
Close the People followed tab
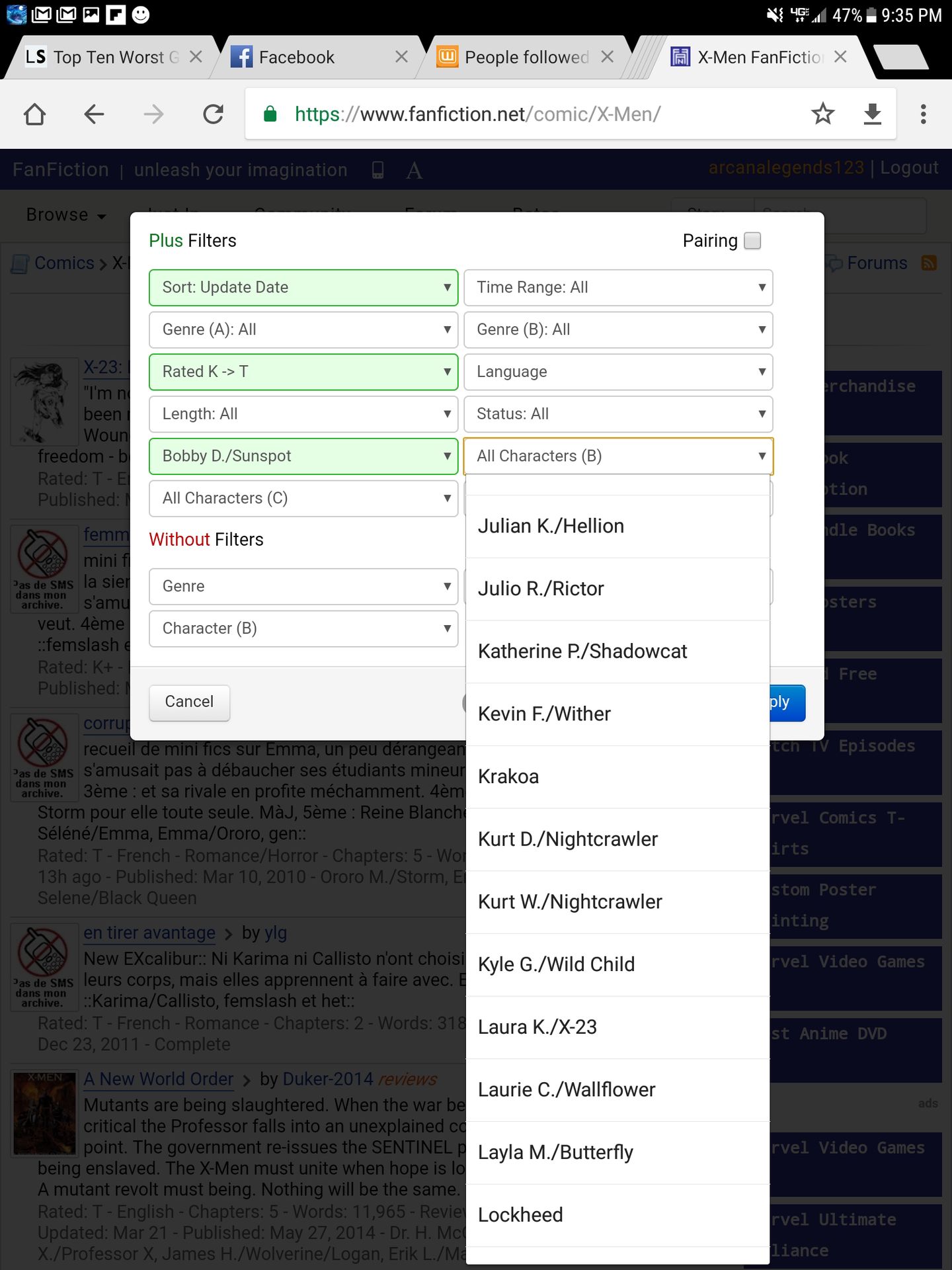coord(607,57)
